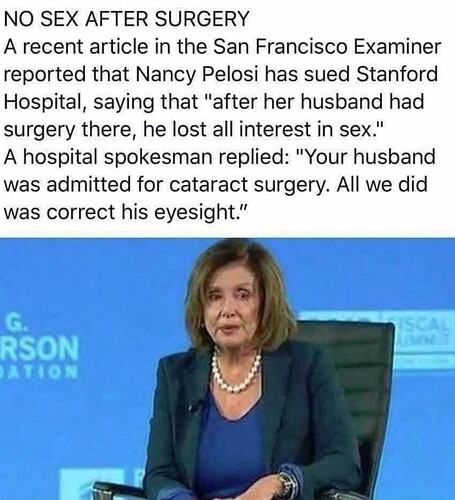Image resolution: width=455 pixels, height=500 pixels.
Task: Click the words "San Francisco Examiner"
Action: point(327,46)
